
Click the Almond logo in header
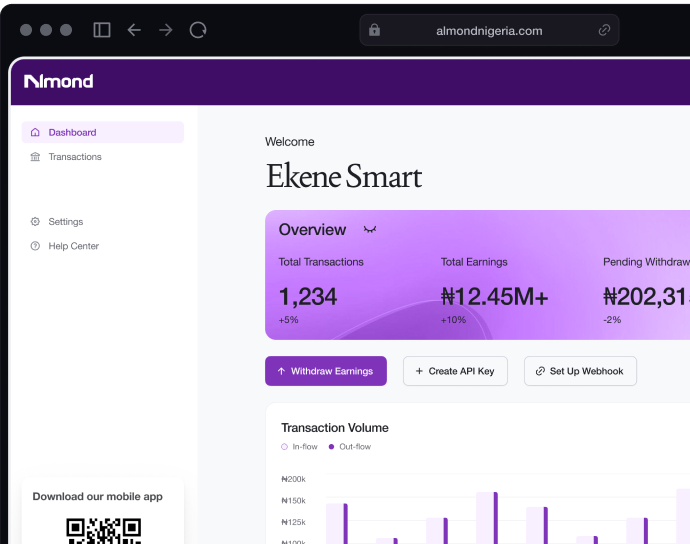pos(59,81)
